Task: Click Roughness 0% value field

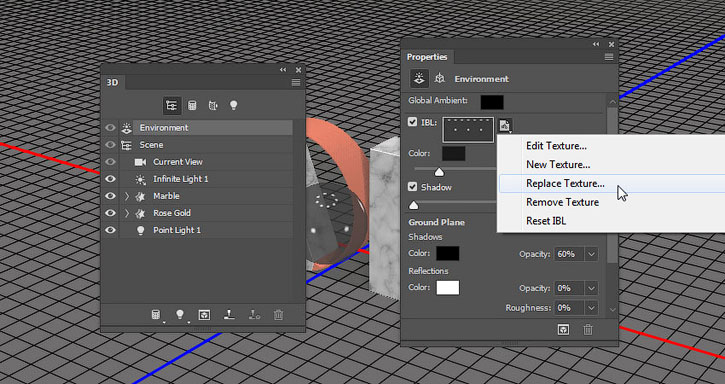Action: click(x=570, y=308)
